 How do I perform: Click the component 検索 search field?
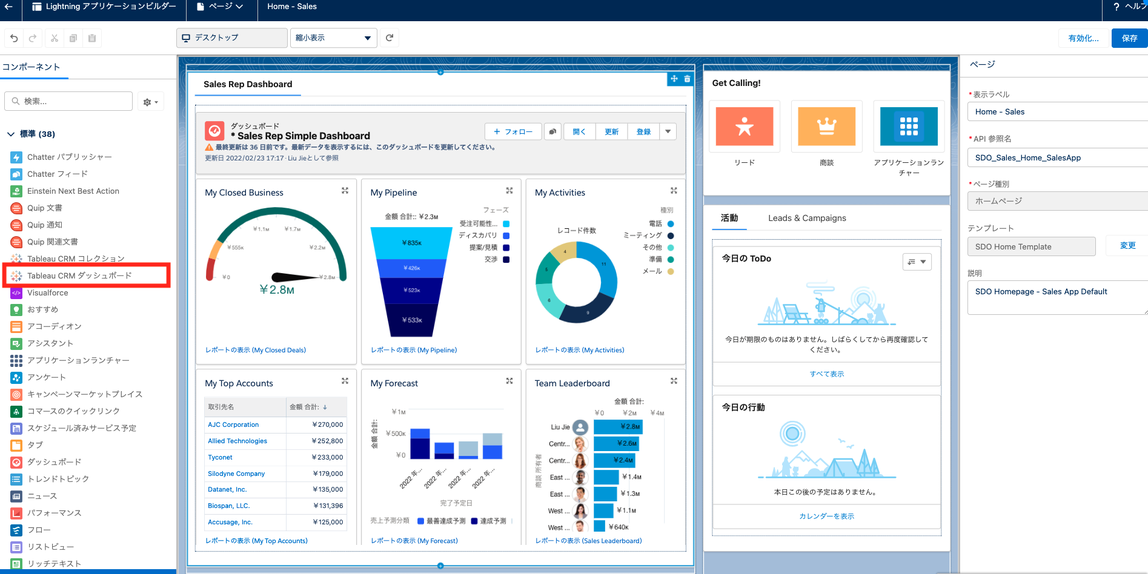coord(69,102)
